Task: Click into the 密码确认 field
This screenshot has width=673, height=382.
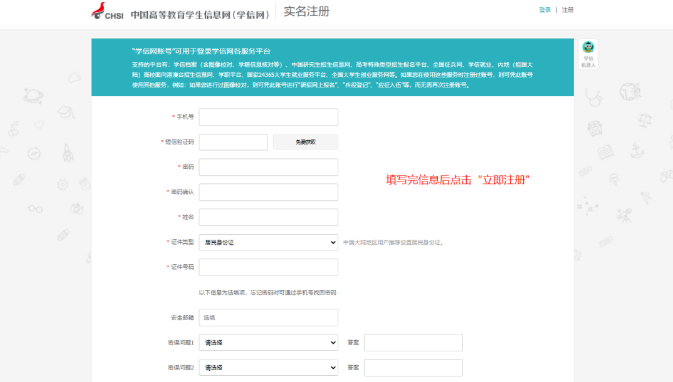Action: [268, 192]
